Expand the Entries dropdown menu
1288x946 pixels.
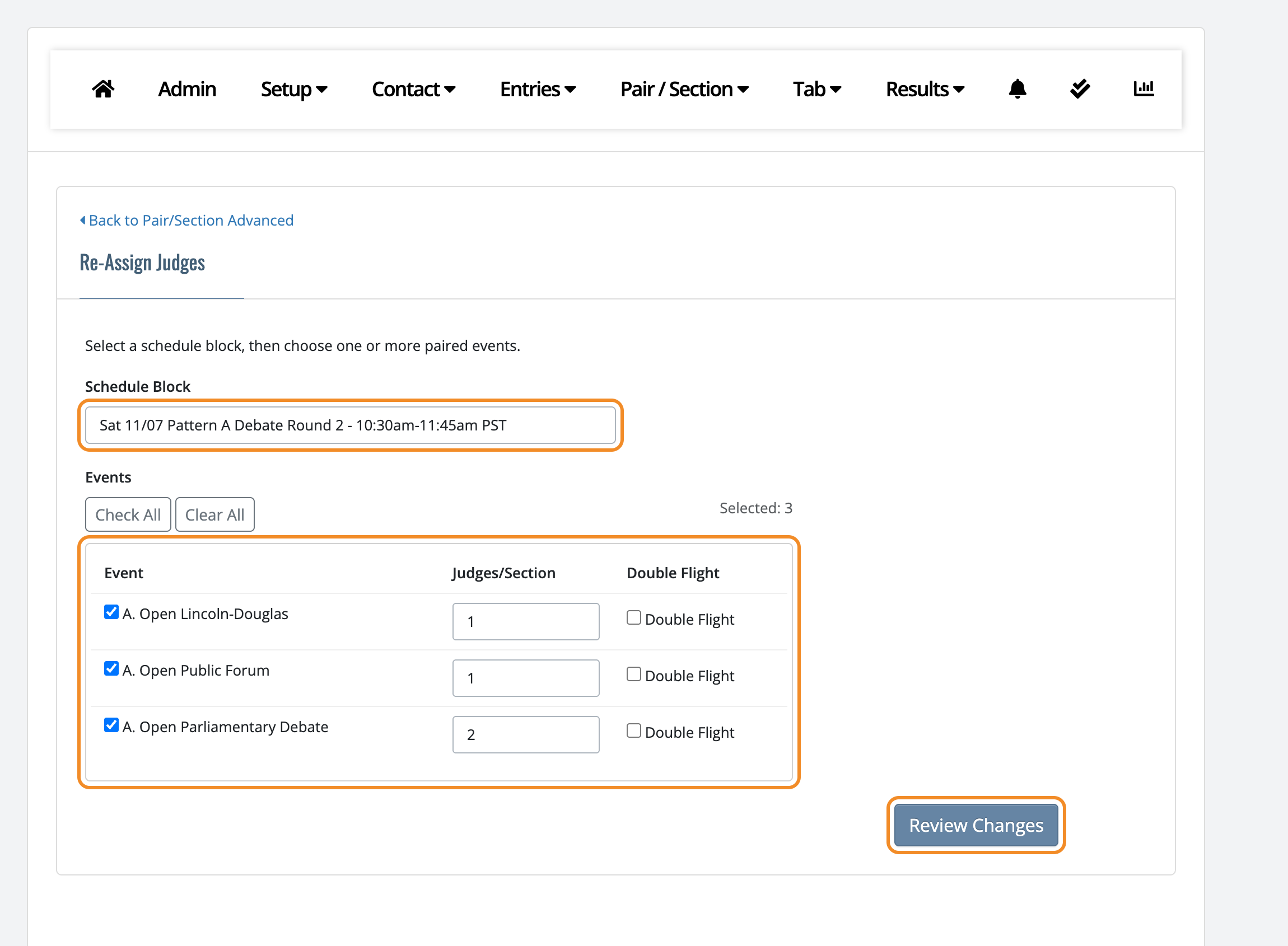click(538, 89)
